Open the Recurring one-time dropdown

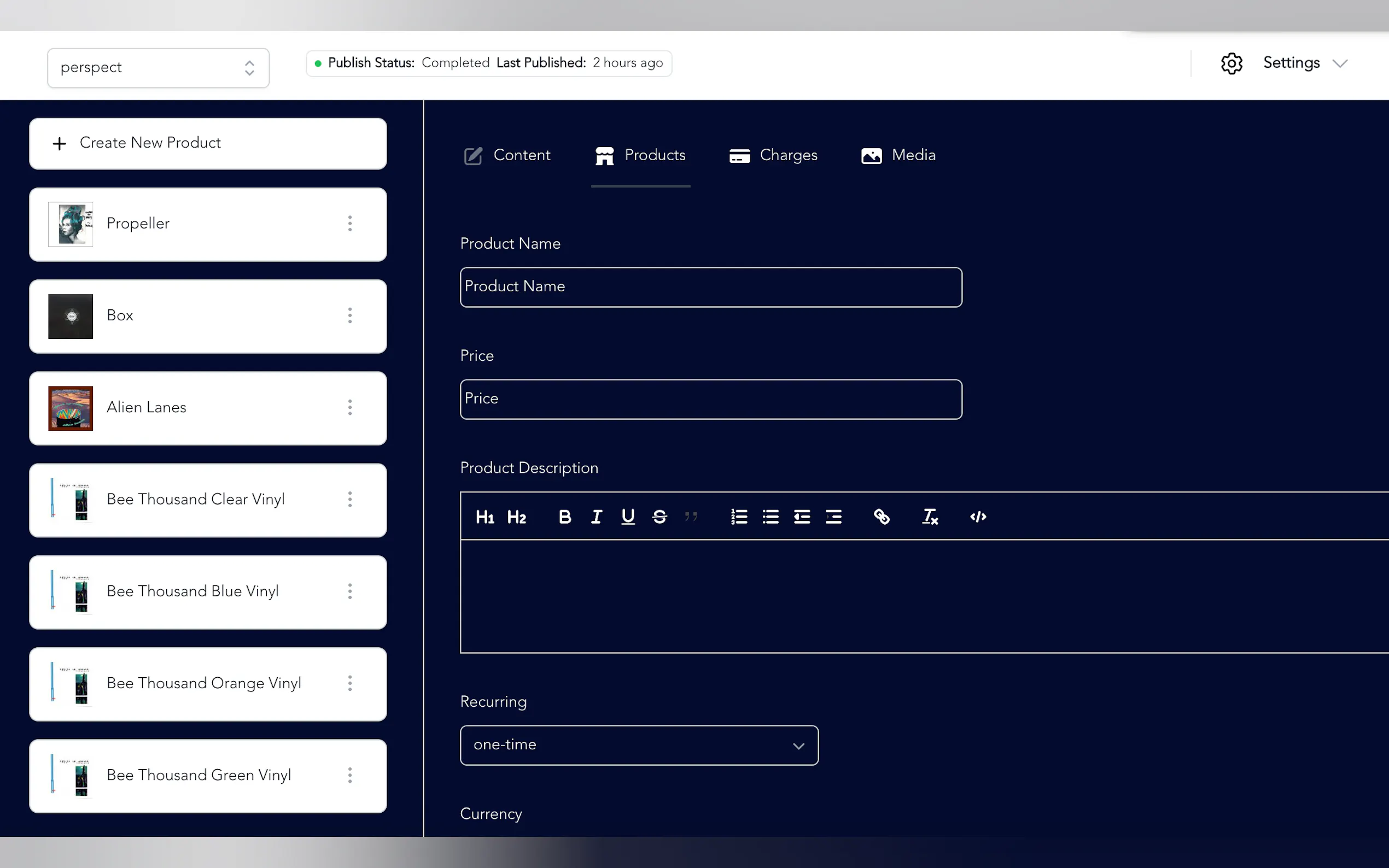[x=639, y=745]
